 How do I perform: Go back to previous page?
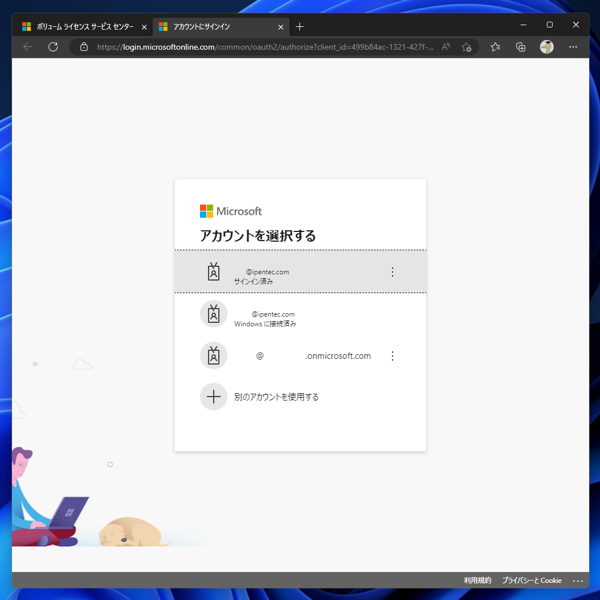click(28, 47)
